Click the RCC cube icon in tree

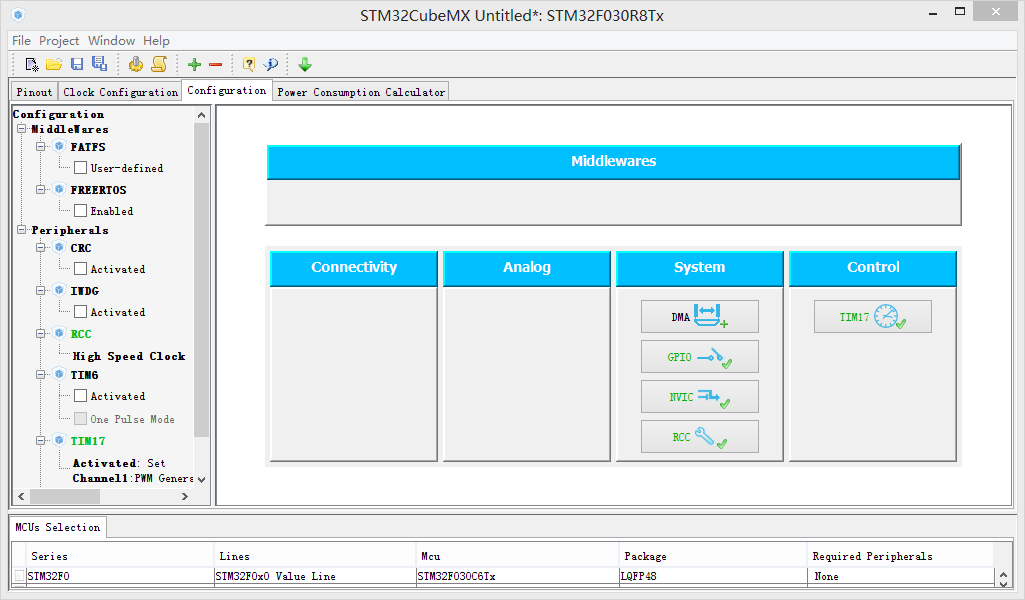pyautogui.click(x=59, y=333)
